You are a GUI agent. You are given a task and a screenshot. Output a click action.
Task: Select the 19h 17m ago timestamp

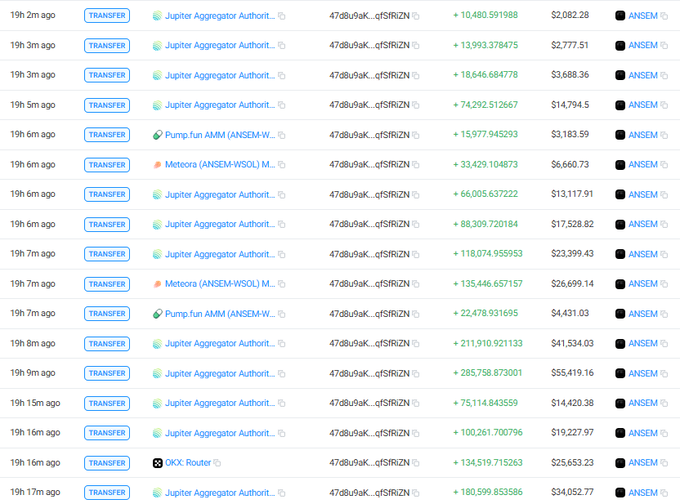tap(35, 492)
